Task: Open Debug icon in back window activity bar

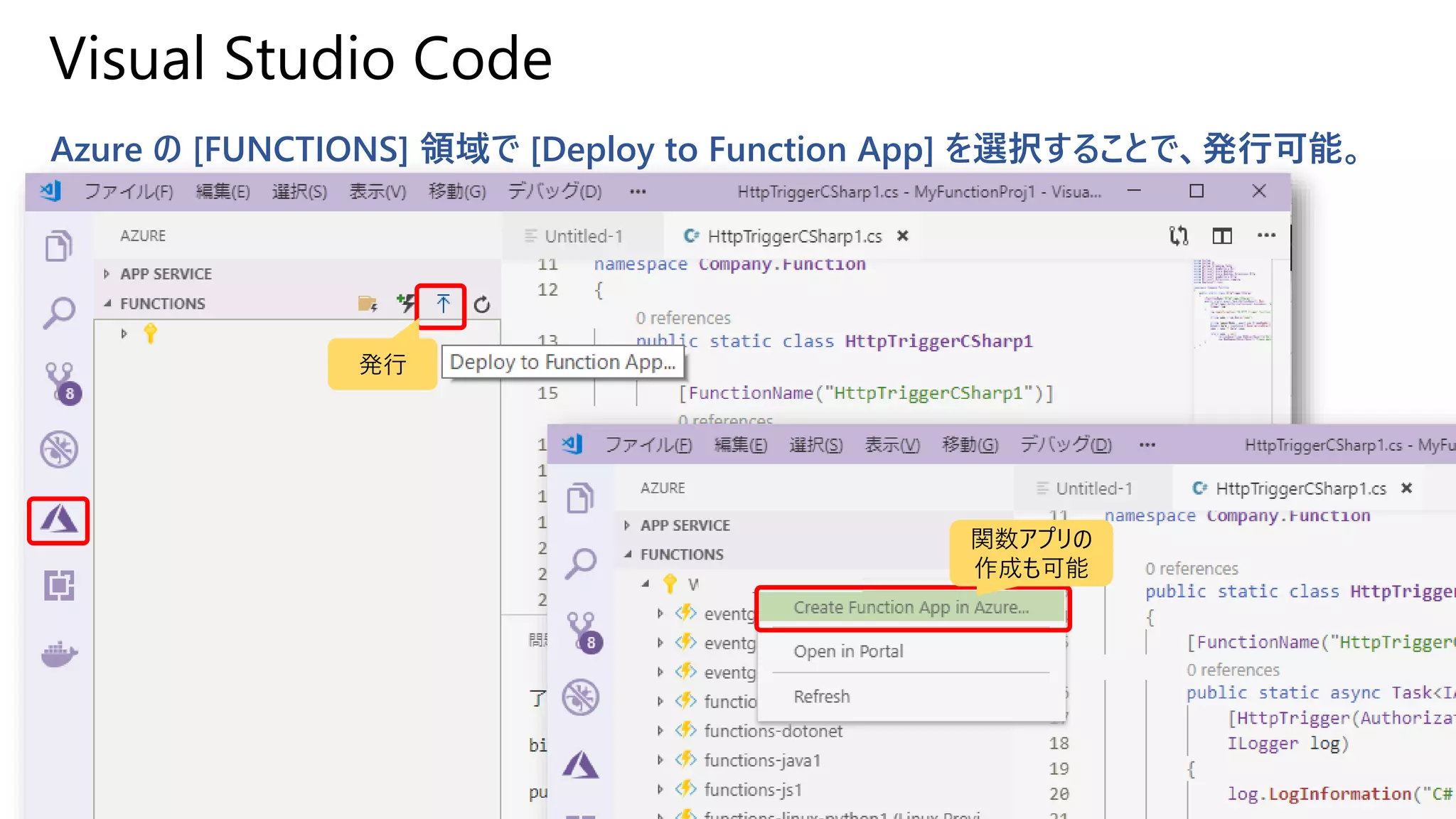Action: pos(59,449)
